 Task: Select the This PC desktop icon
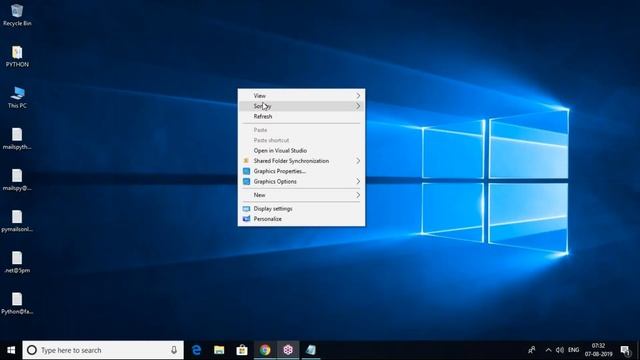17,98
